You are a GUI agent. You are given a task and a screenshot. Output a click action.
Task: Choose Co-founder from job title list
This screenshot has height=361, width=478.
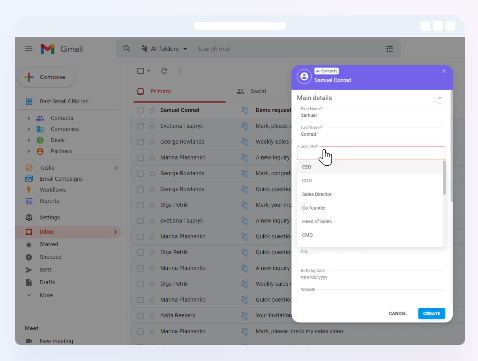(x=370, y=208)
